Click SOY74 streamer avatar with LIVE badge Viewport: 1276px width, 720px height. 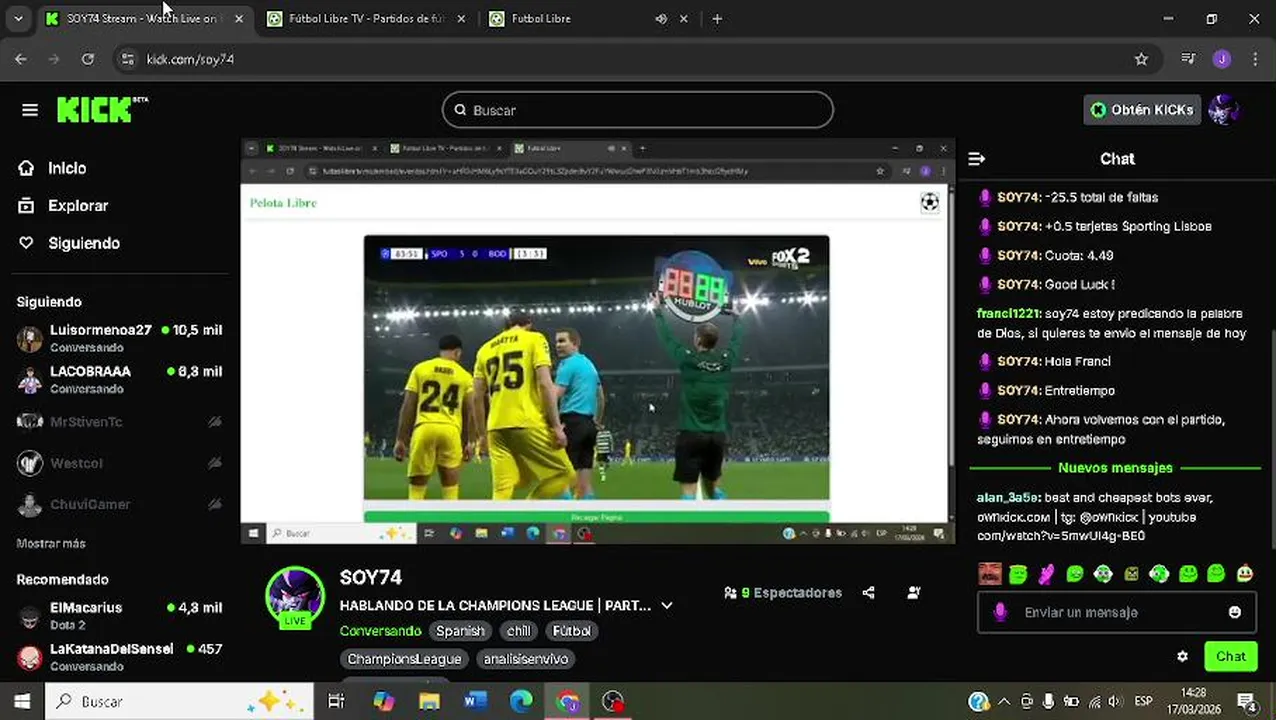(295, 597)
